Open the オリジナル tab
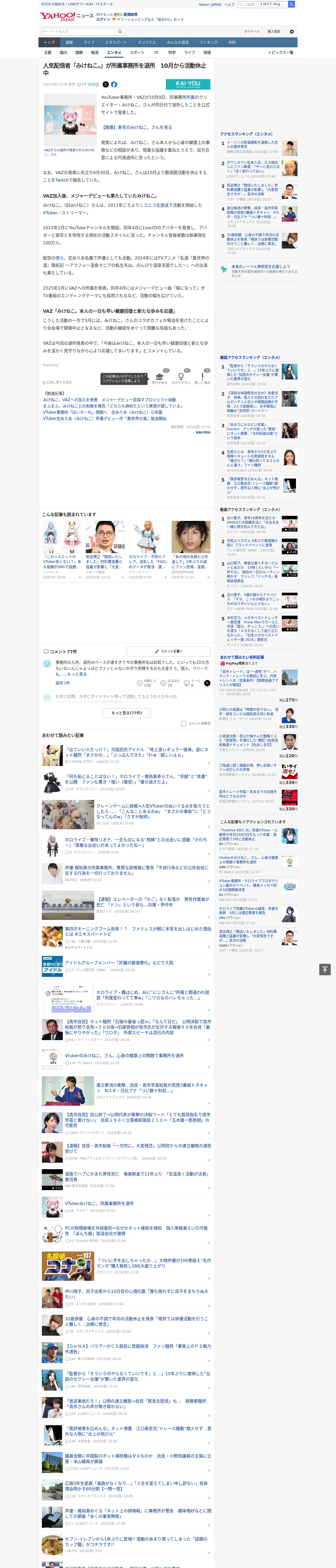 coord(147,43)
